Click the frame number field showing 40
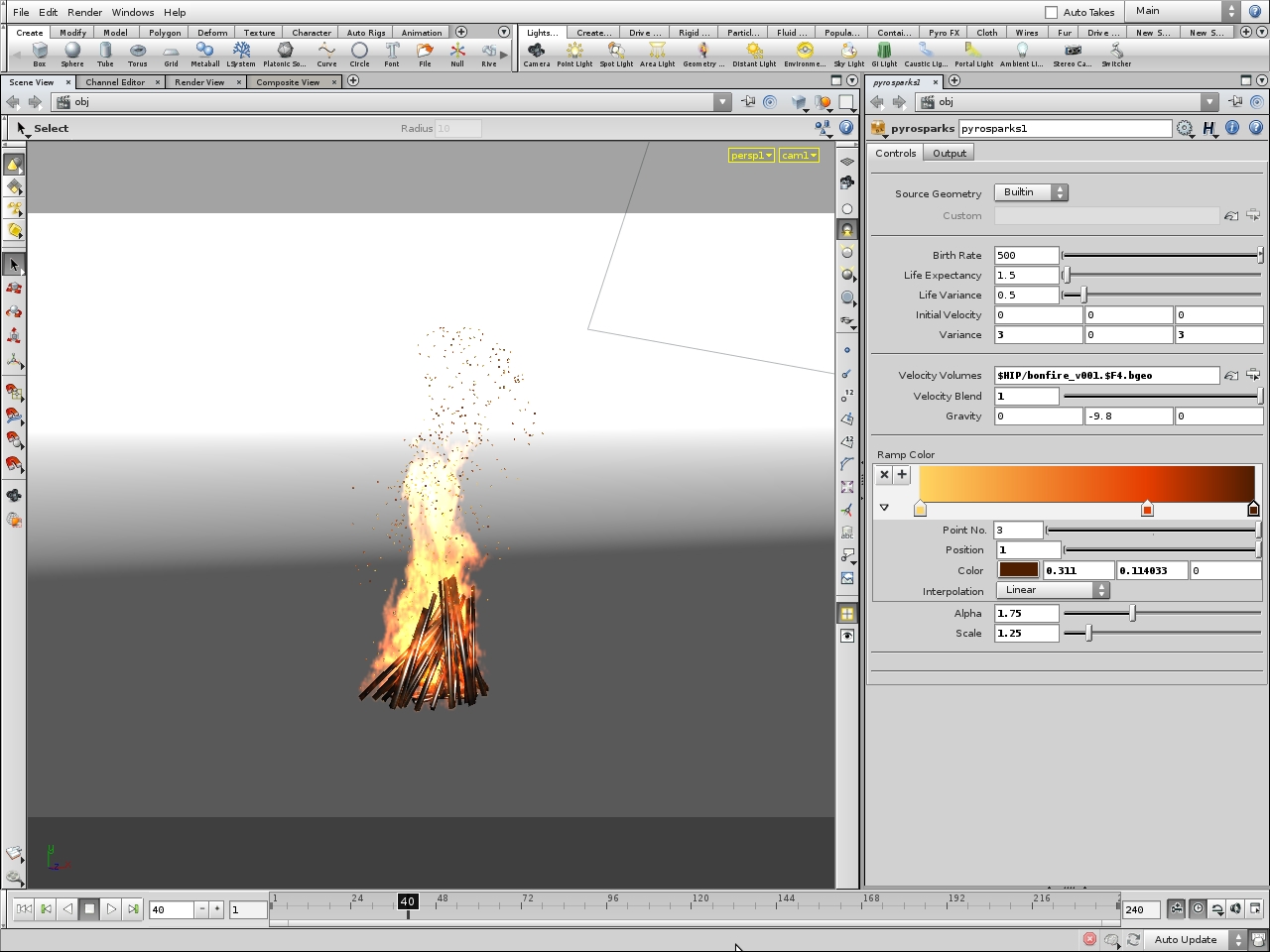1270x952 pixels. pos(171,908)
